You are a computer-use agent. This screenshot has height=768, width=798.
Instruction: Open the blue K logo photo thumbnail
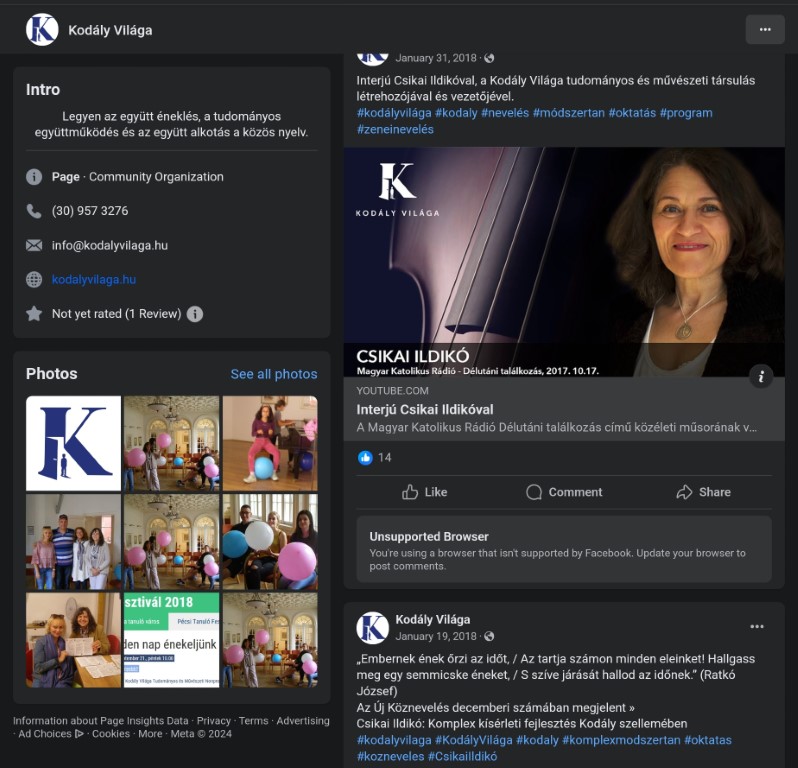73,443
